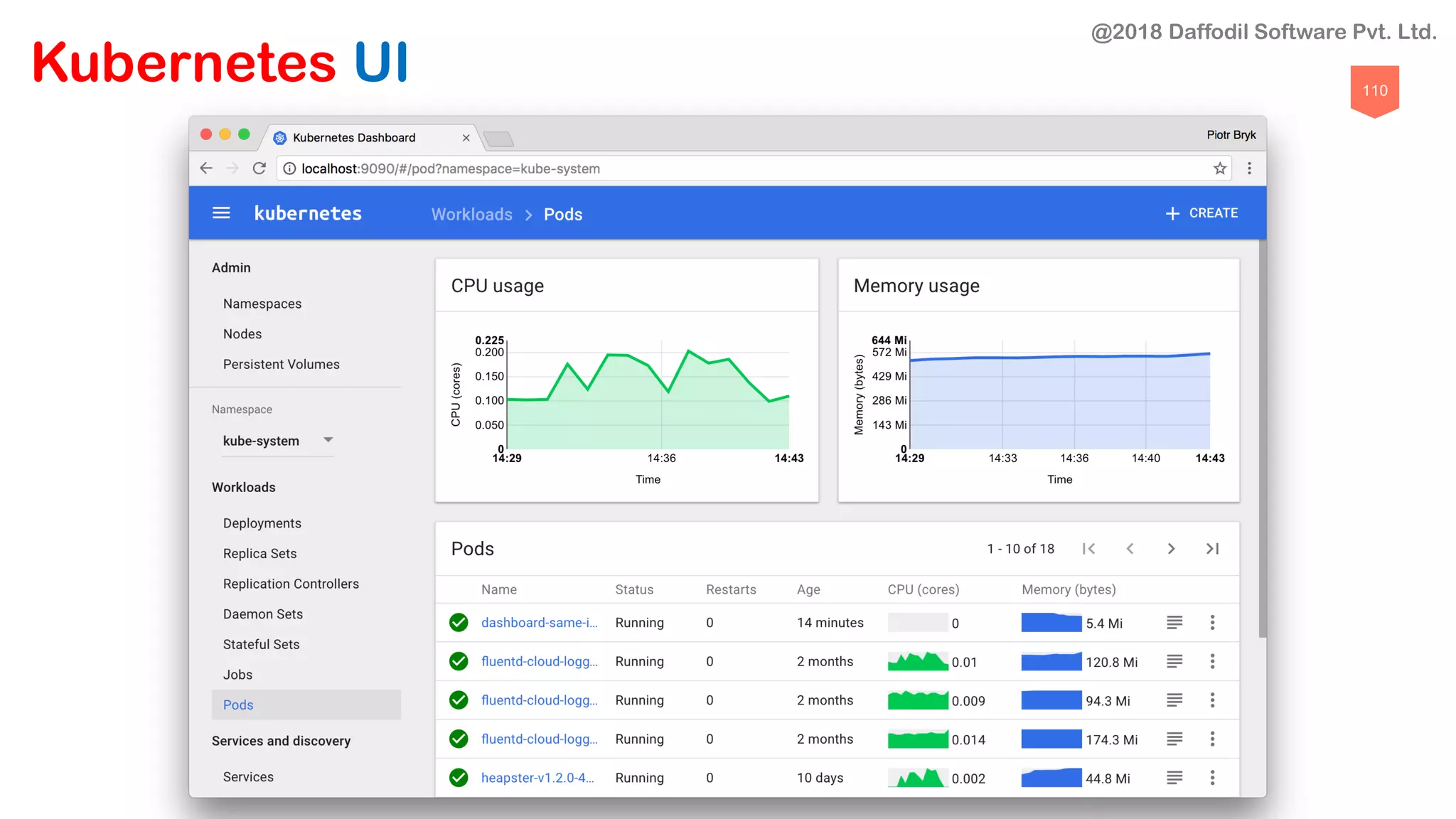Click Services and discovery heading
Screen dimensions: 1456x819
pos(282,741)
